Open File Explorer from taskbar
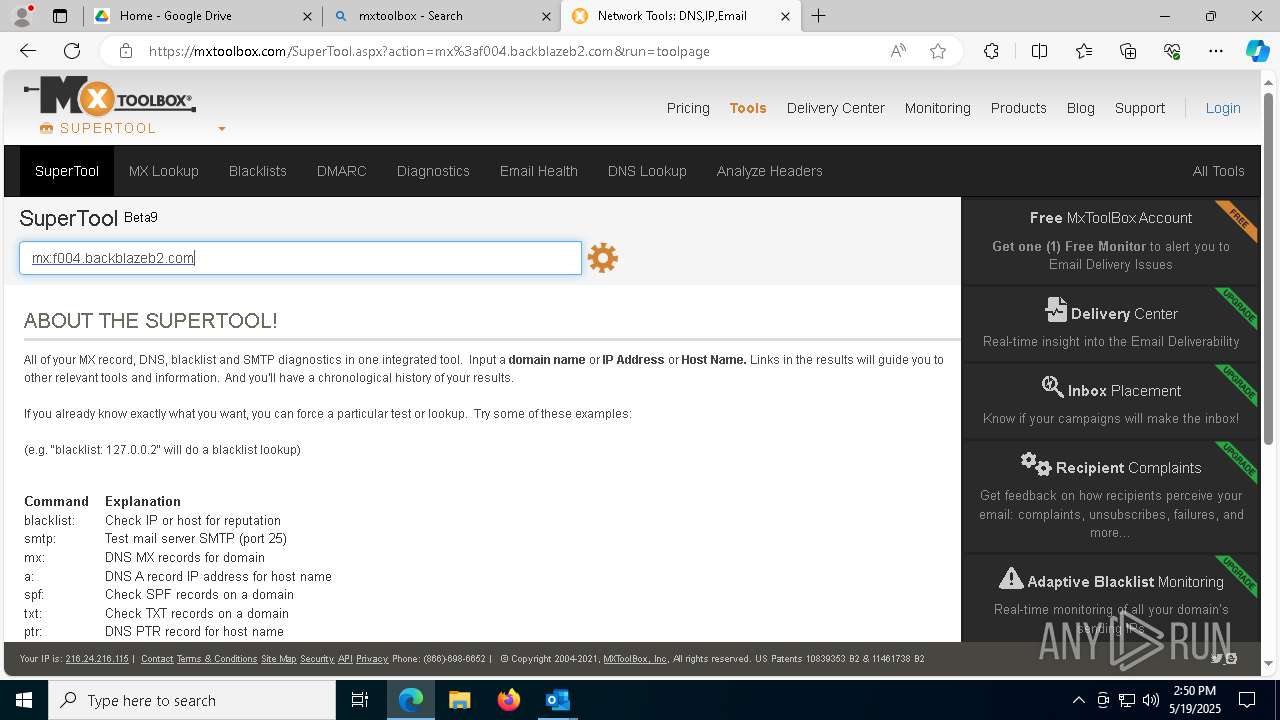1280x720 pixels. point(460,700)
